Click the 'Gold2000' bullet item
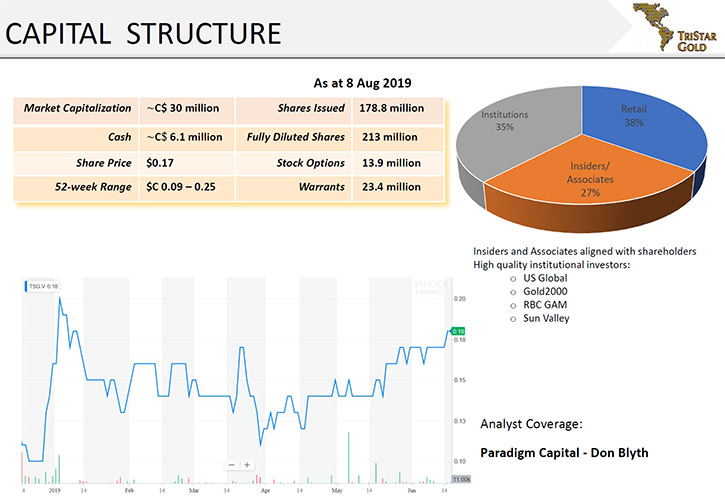 (x=545, y=291)
